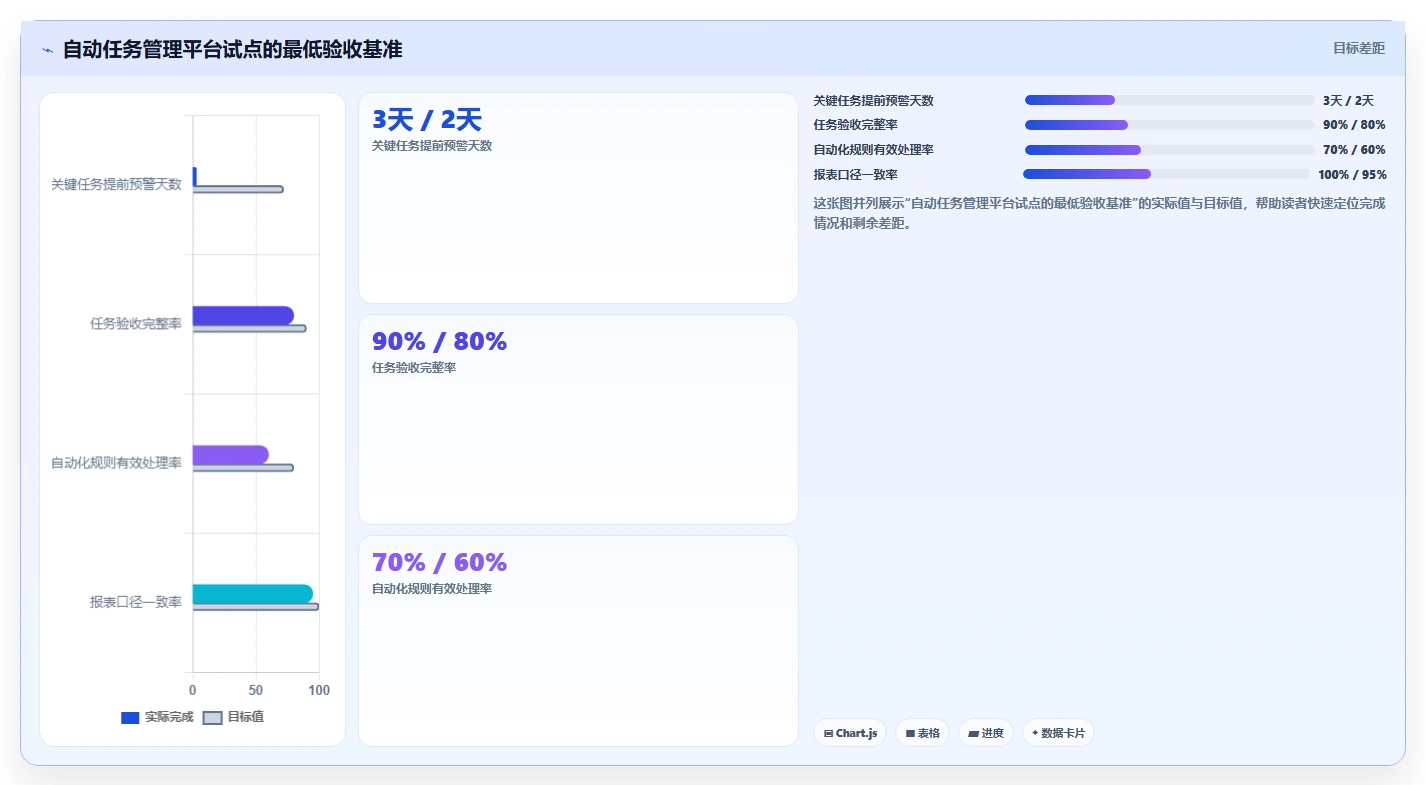Viewport: 1426px width, 785px height.
Task: Click the gray 自动化规则有效处理率 target chart bar
Action: click(243, 468)
